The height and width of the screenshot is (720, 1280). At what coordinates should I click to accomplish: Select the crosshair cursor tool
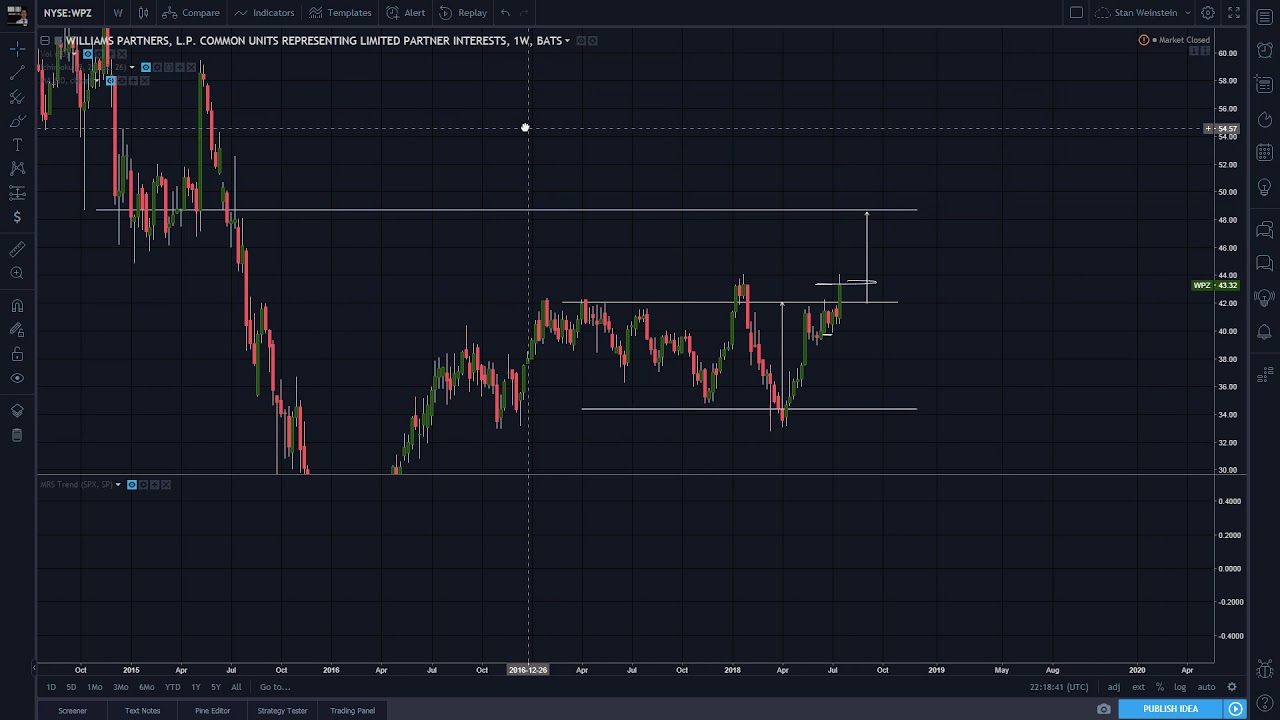17,49
